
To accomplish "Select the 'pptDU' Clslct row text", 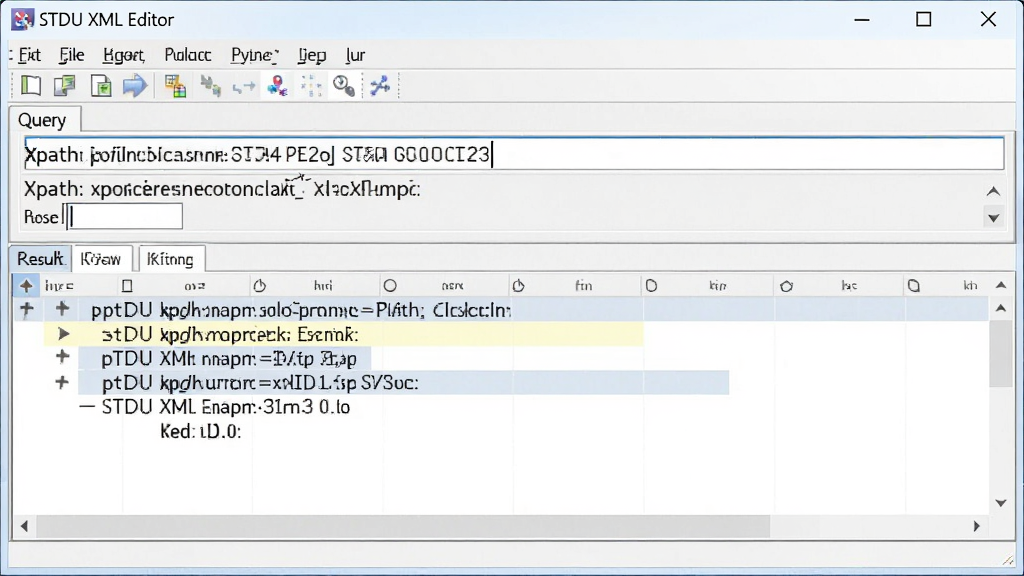I will [x=300, y=310].
